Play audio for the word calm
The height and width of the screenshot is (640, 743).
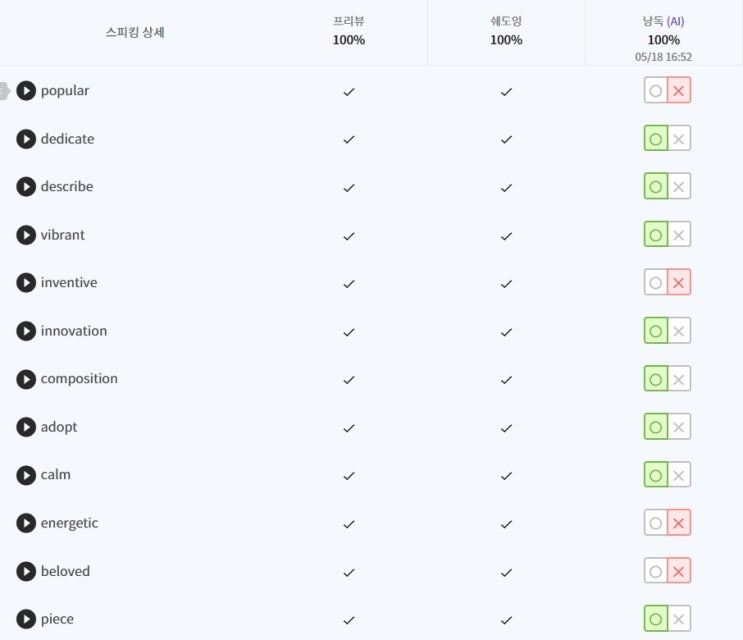26,475
